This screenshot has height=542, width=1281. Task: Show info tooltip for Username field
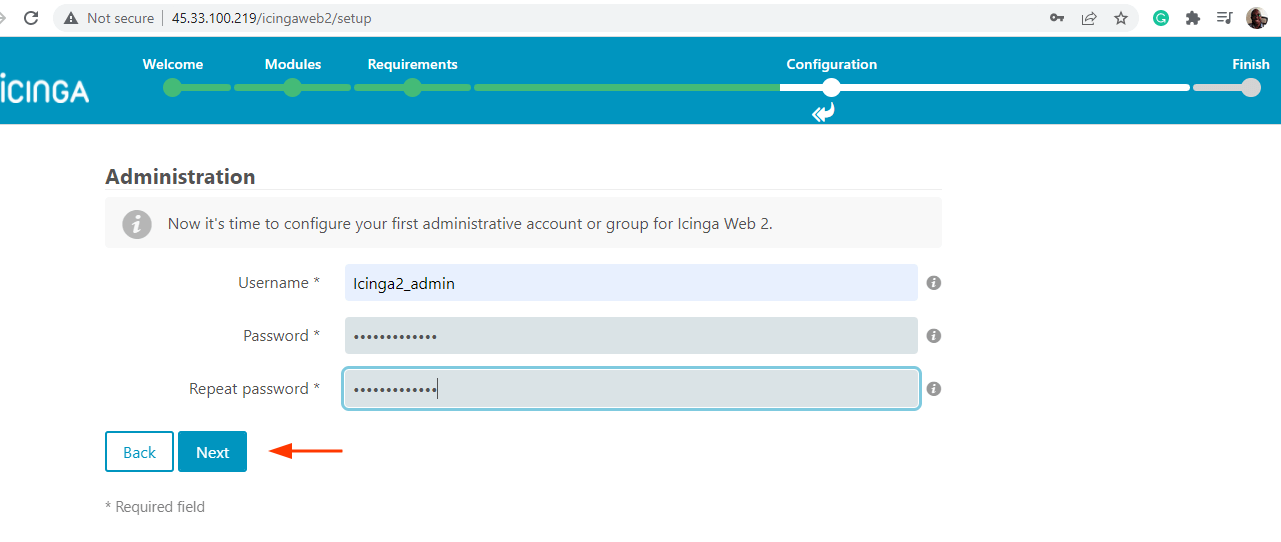[934, 283]
